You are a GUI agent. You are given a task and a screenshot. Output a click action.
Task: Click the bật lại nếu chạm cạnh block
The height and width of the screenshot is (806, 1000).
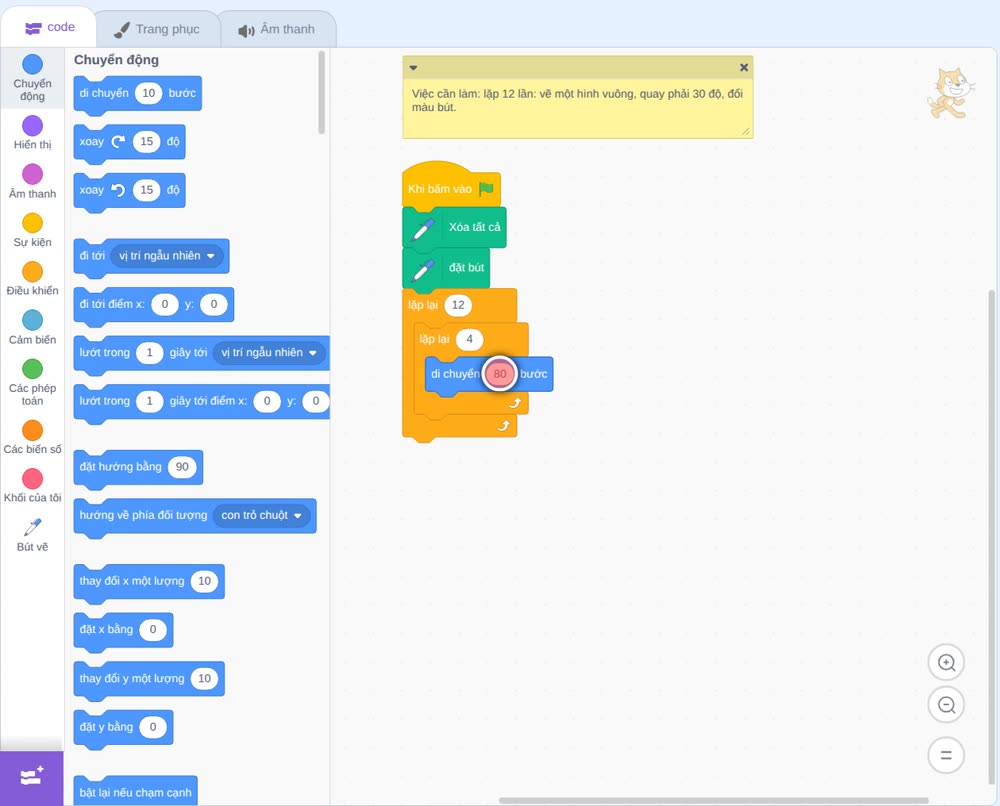pyautogui.click(x=135, y=791)
